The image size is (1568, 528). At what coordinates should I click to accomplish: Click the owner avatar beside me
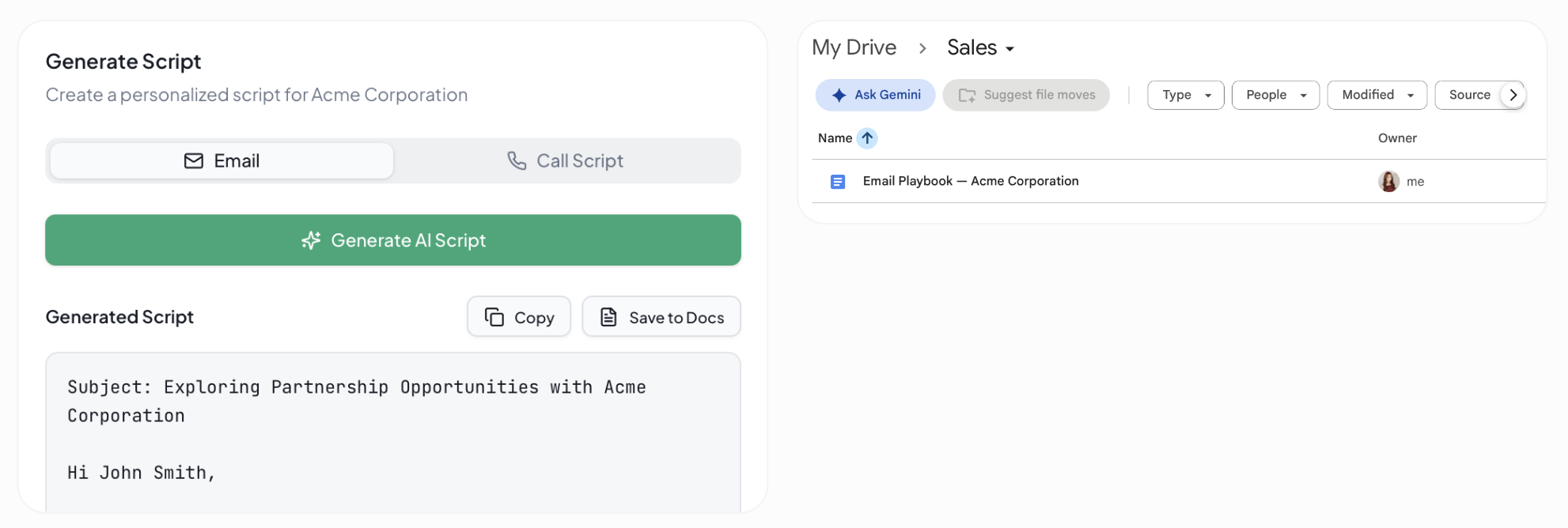[1388, 181]
